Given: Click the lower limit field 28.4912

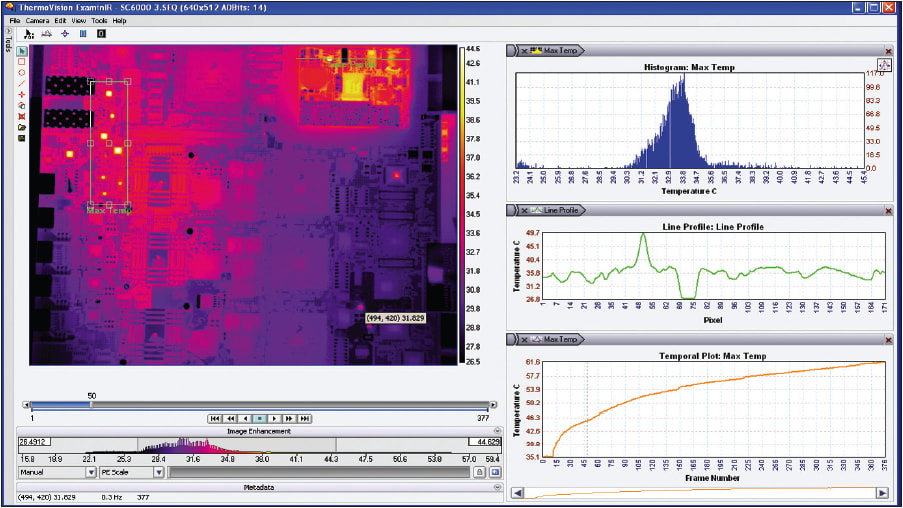Looking at the screenshot, I should pyautogui.click(x=35, y=442).
